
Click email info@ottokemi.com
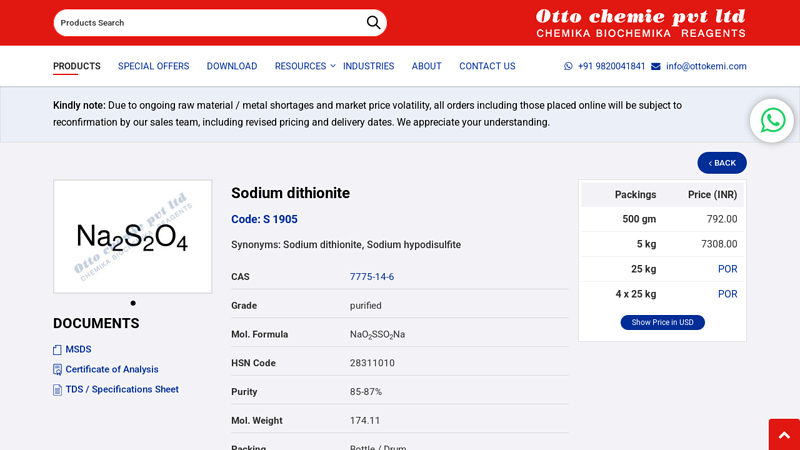click(x=706, y=66)
